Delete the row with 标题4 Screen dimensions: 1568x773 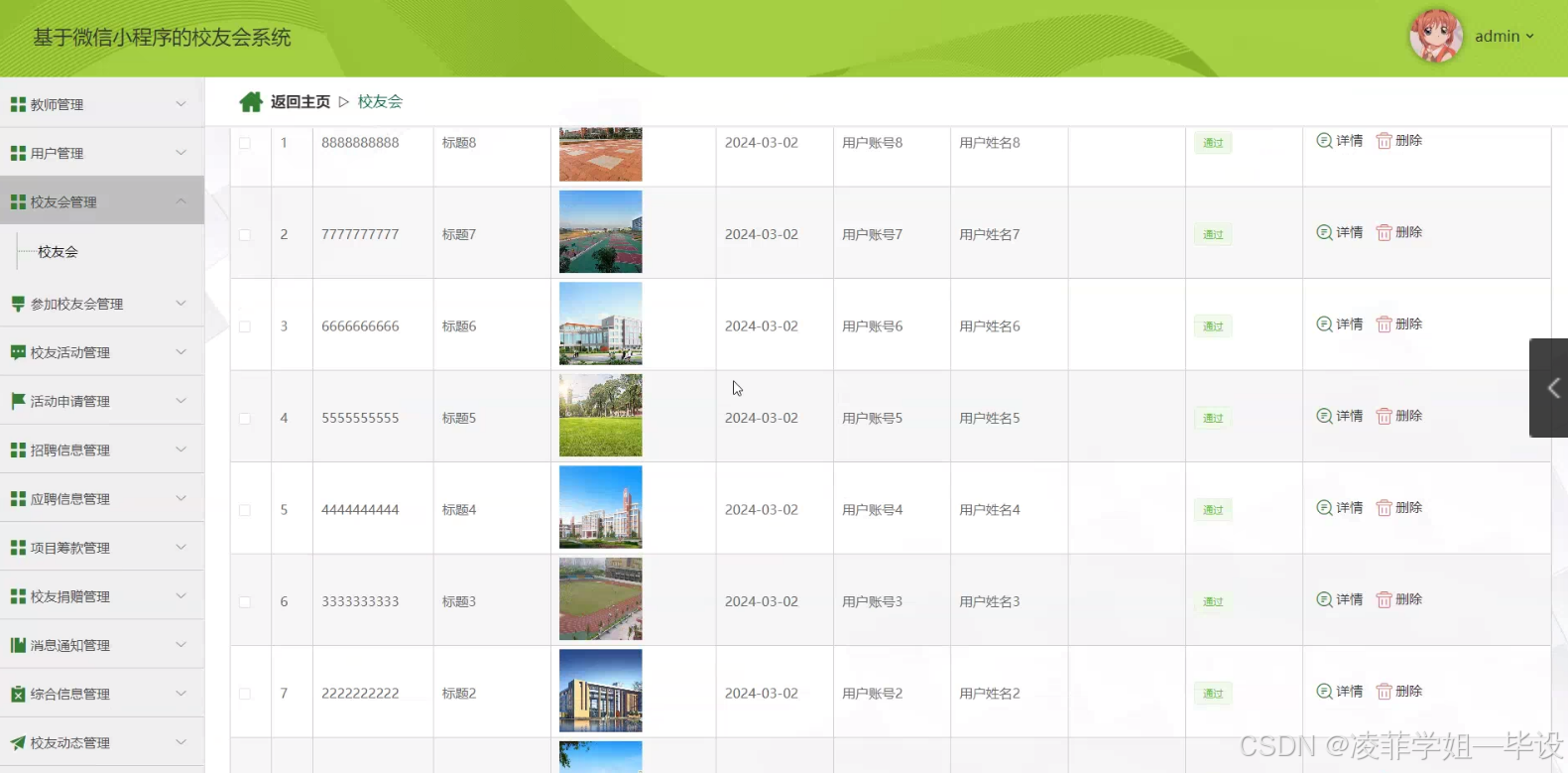pyautogui.click(x=1398, y=508)
